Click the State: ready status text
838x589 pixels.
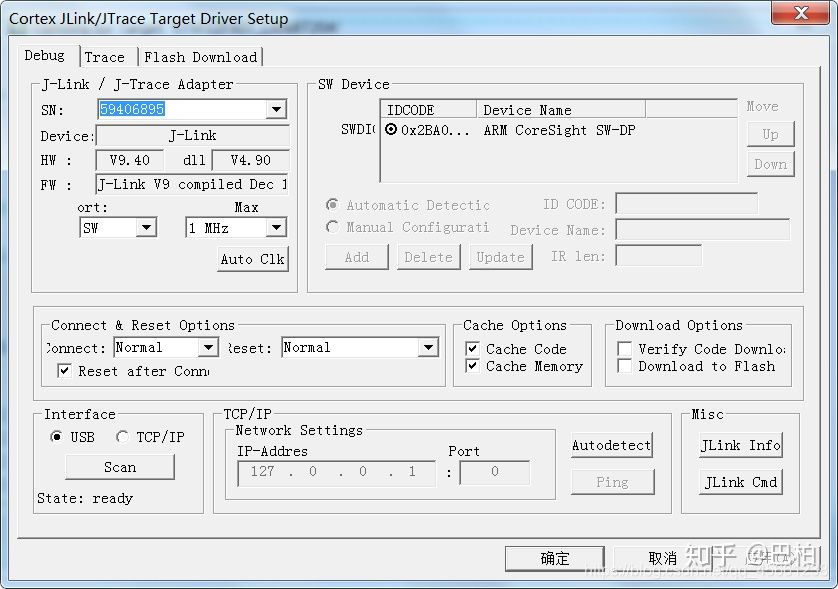tap(85, 499)
